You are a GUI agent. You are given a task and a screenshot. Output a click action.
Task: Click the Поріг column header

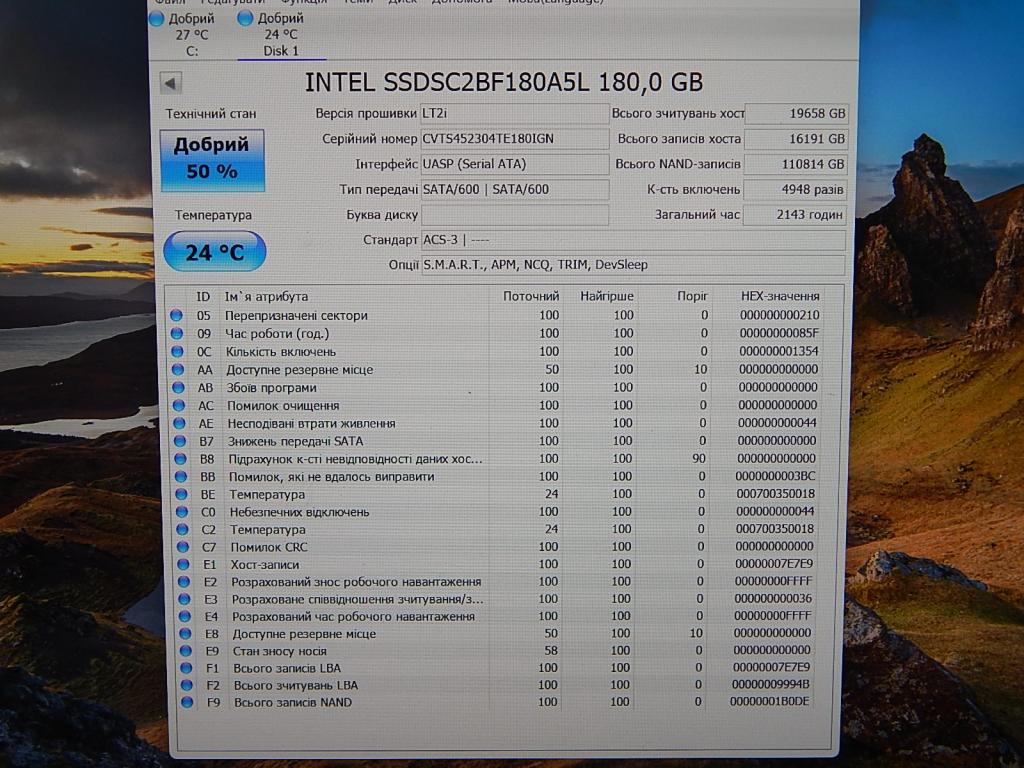pos(692,296)
